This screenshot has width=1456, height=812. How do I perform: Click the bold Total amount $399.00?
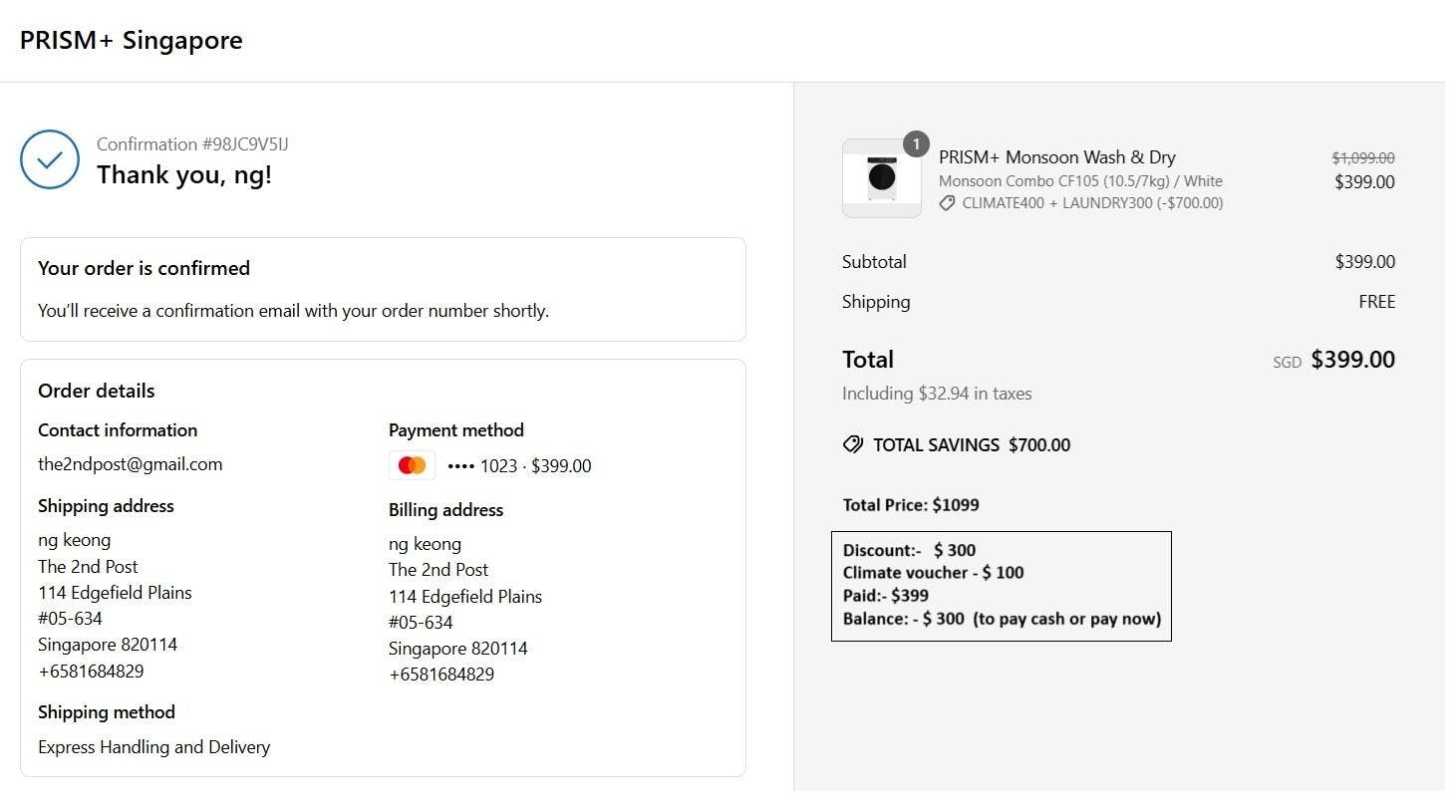[1353, 360]
